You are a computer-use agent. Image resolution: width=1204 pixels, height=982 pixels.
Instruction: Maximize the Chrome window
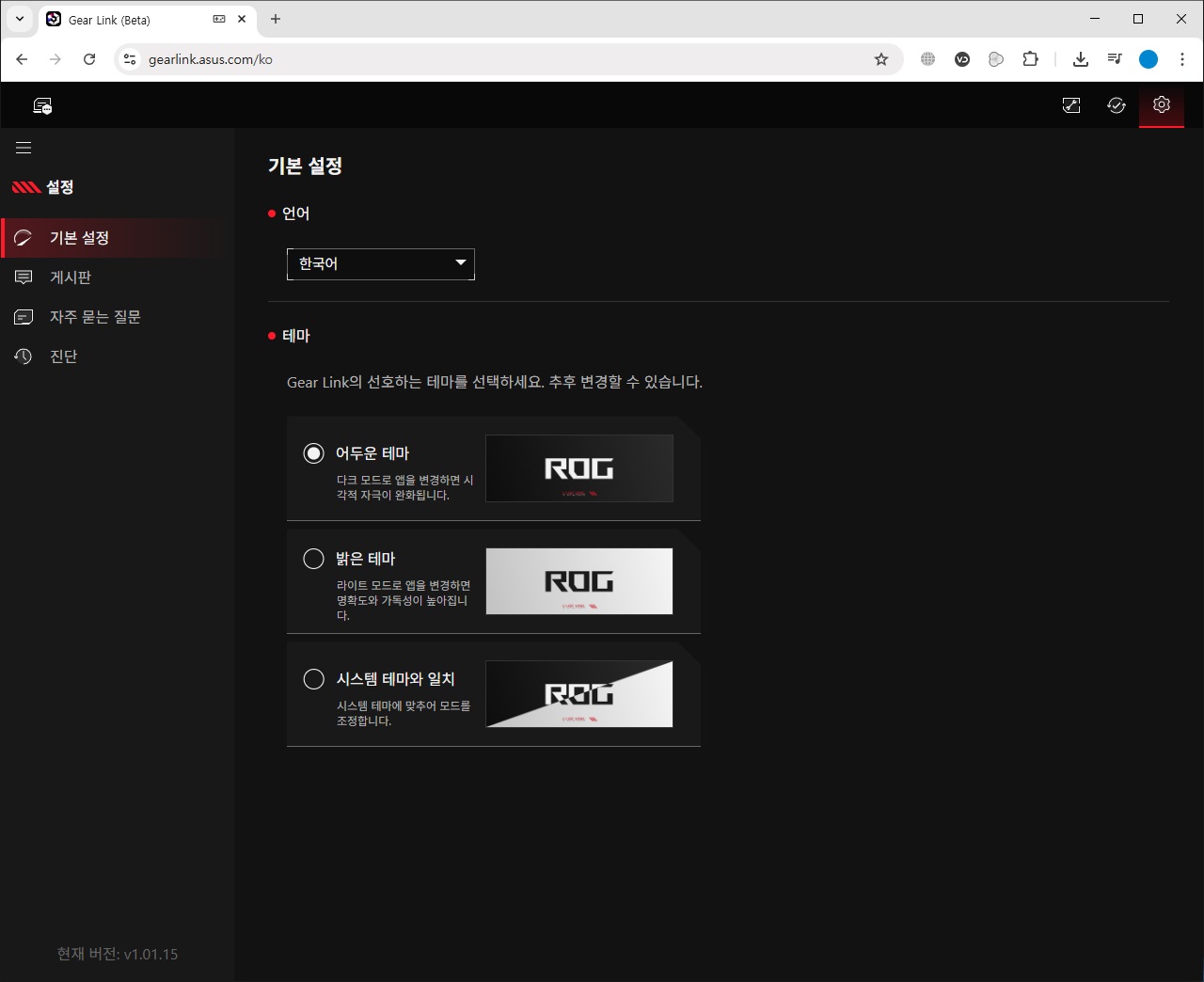point(1138,19)
